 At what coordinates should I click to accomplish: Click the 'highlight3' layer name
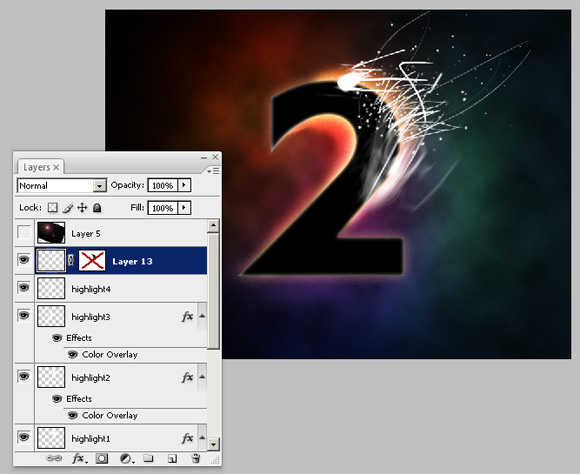(91, 317)
